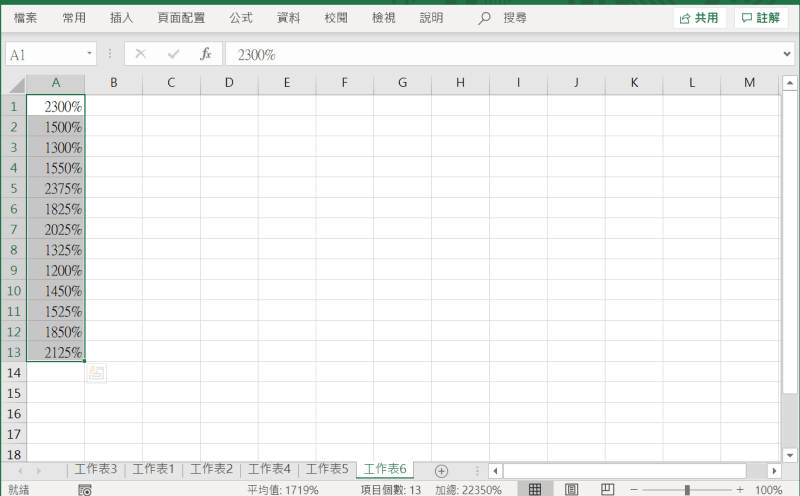Switch to Page Layout view
Viewport: 800px width, 496px height.
[x=571, y=490]
